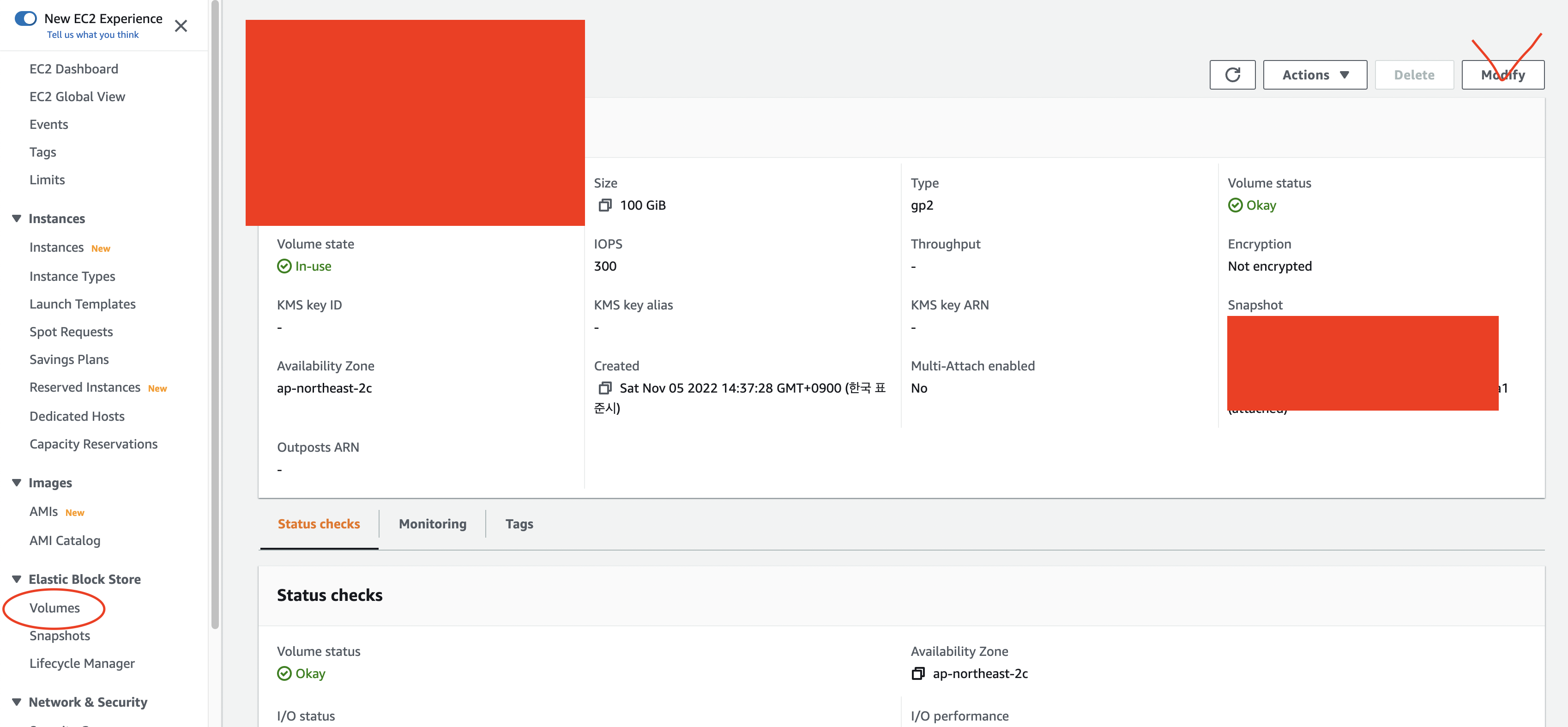Click the Modify button

pos(1502,75)
